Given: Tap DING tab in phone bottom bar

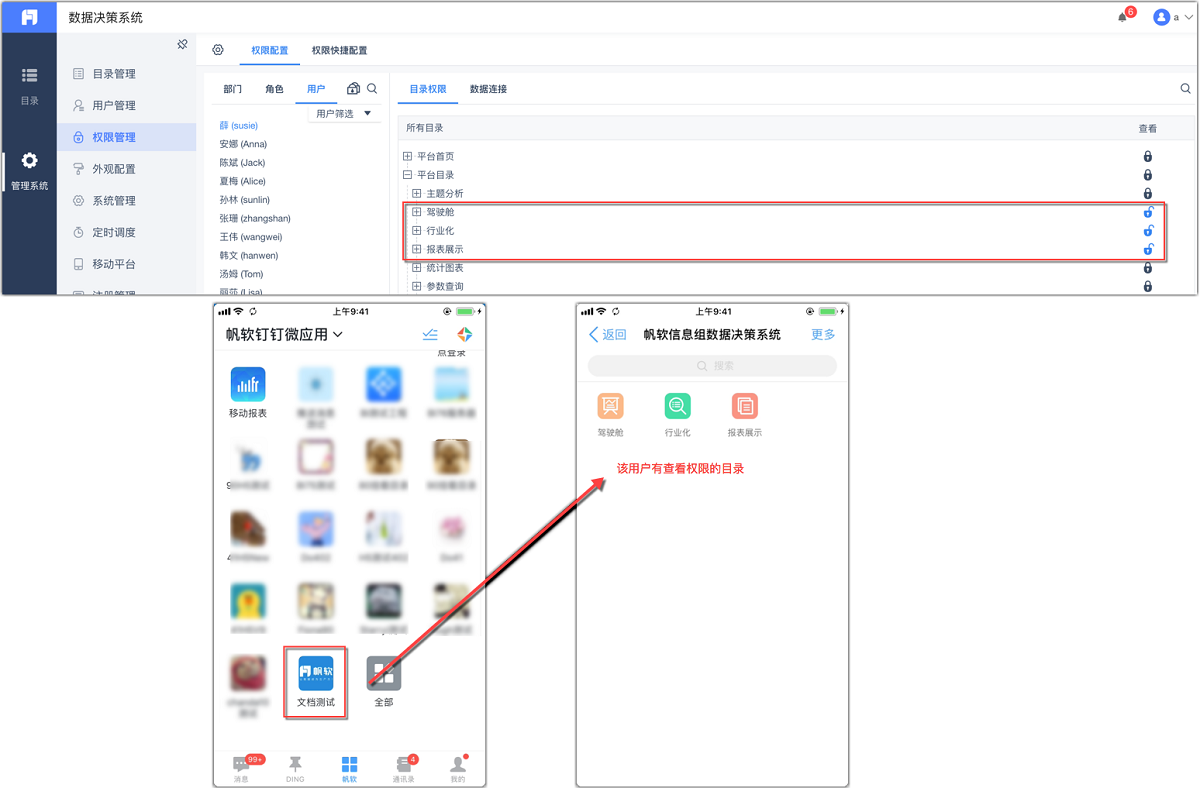Looking at the screenshot, I should point(295,768).
